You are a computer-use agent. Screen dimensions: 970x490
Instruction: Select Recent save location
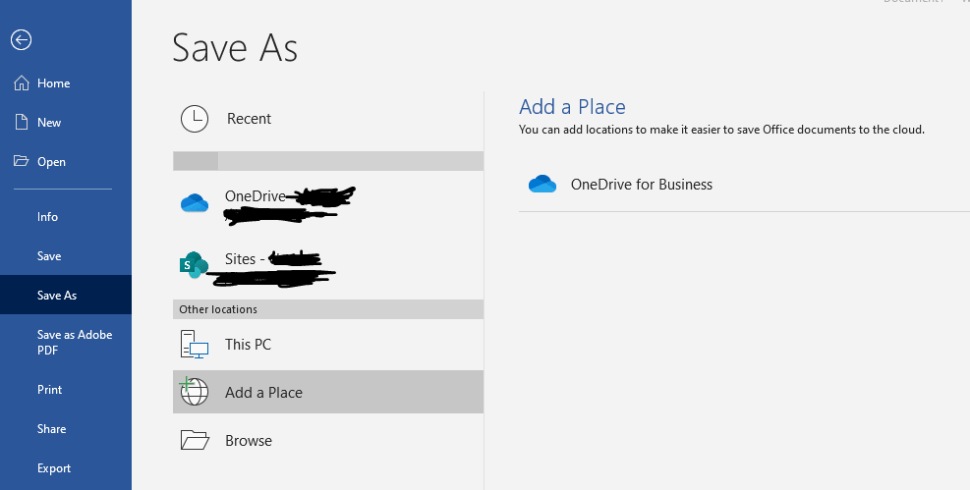click(x=328, y=118)
